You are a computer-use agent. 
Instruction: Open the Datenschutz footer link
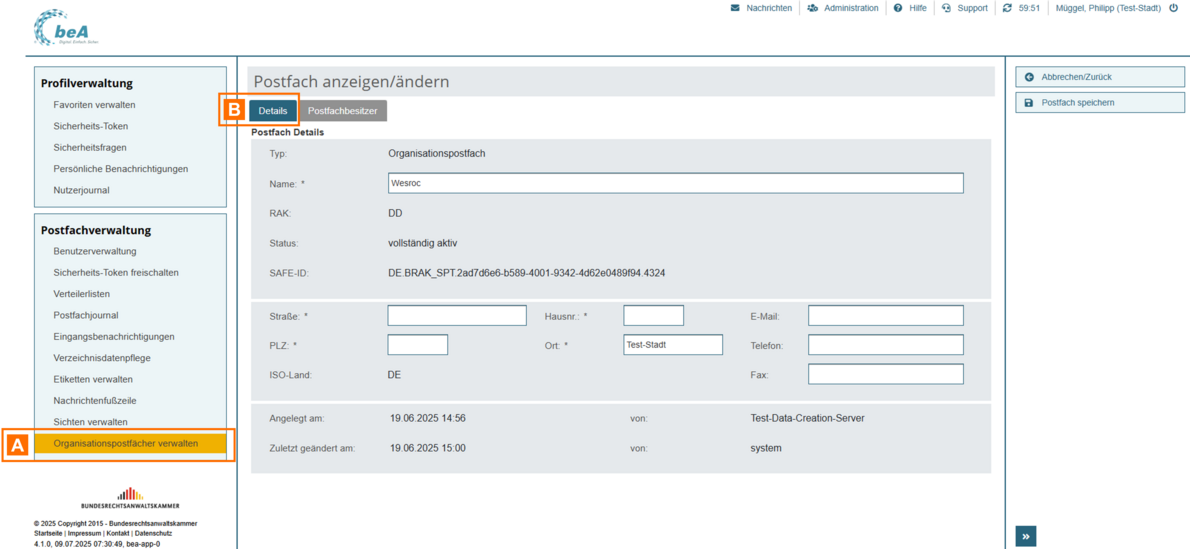click(153, 534)
